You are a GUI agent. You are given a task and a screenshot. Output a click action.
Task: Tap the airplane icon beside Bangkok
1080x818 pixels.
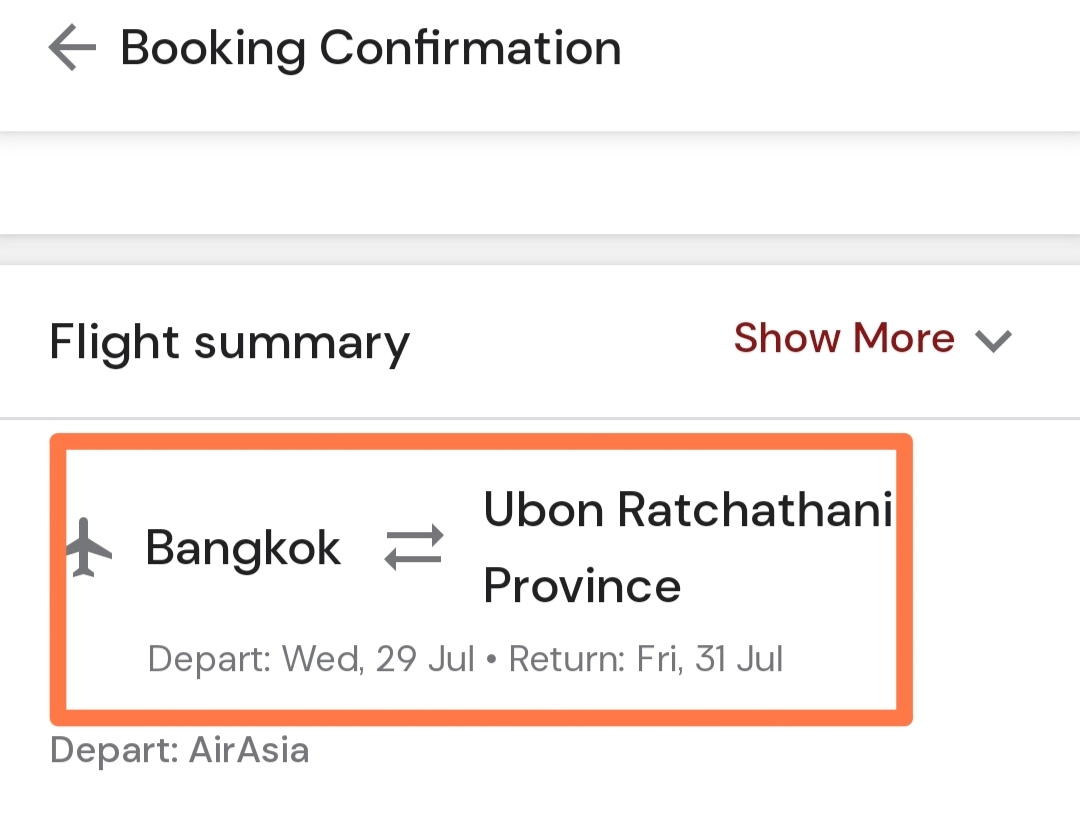(x=91, y=548)
